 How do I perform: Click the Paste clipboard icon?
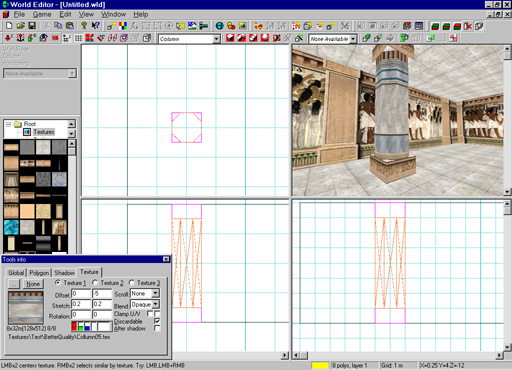tap(70, 26)
